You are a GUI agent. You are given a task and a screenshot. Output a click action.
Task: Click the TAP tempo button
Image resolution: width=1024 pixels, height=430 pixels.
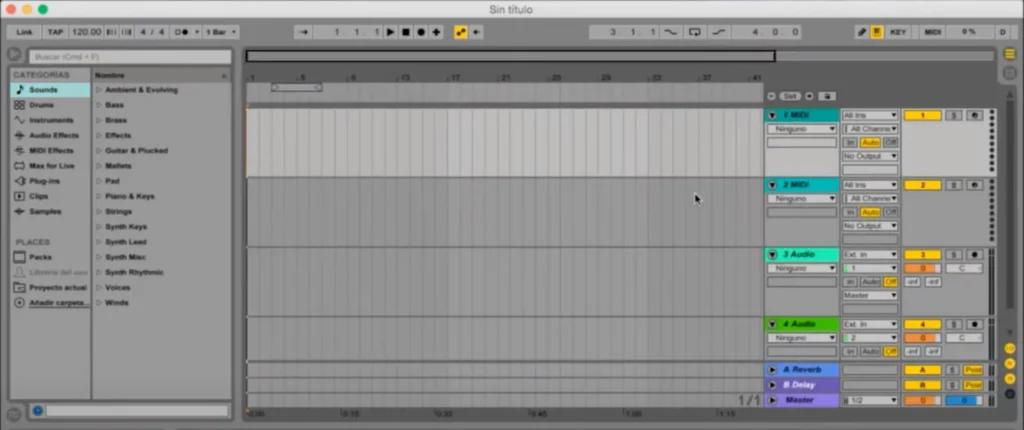click(55, 32)
